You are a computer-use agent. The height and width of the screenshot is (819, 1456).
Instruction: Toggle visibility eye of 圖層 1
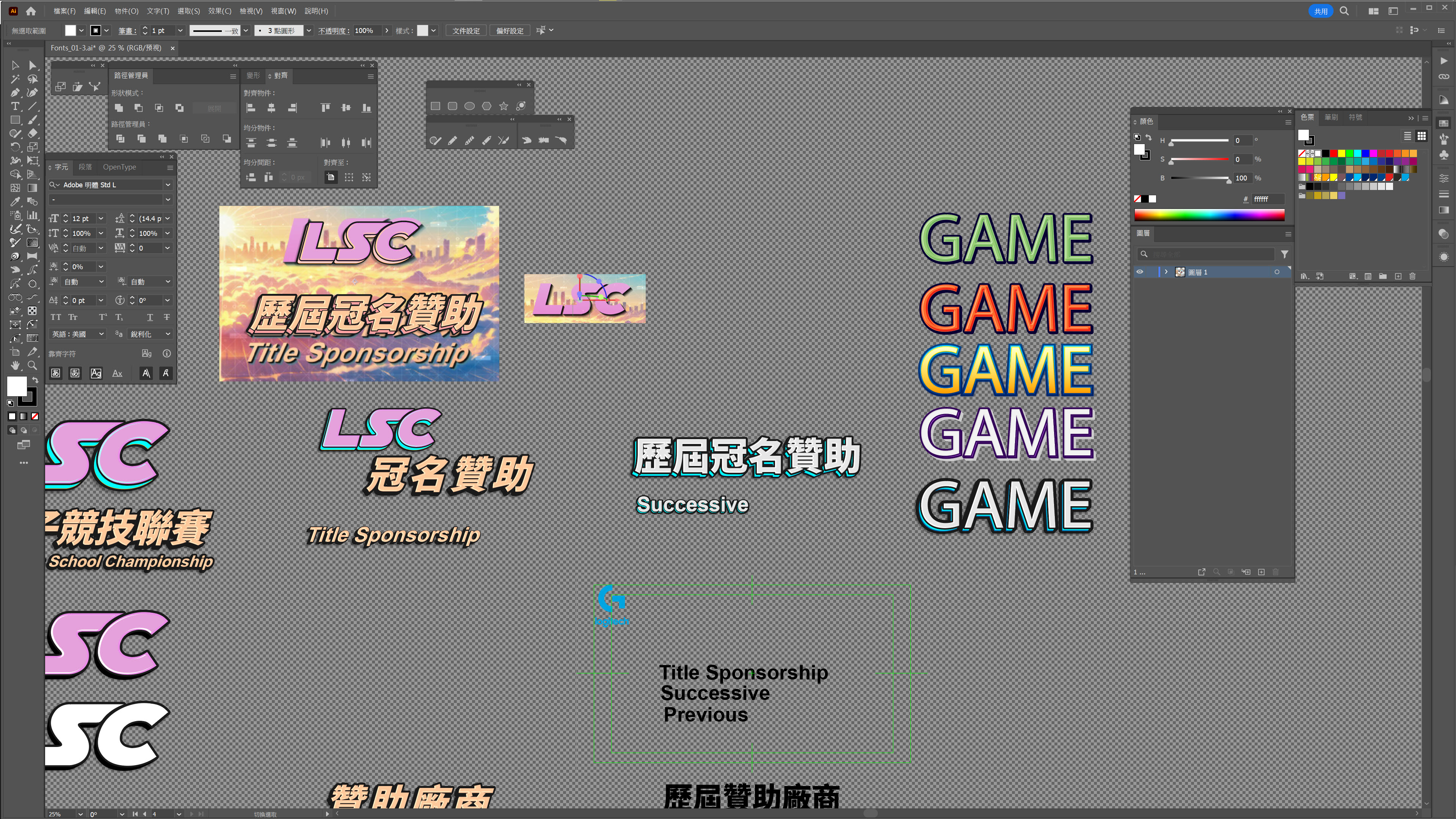coord(1139,272)
